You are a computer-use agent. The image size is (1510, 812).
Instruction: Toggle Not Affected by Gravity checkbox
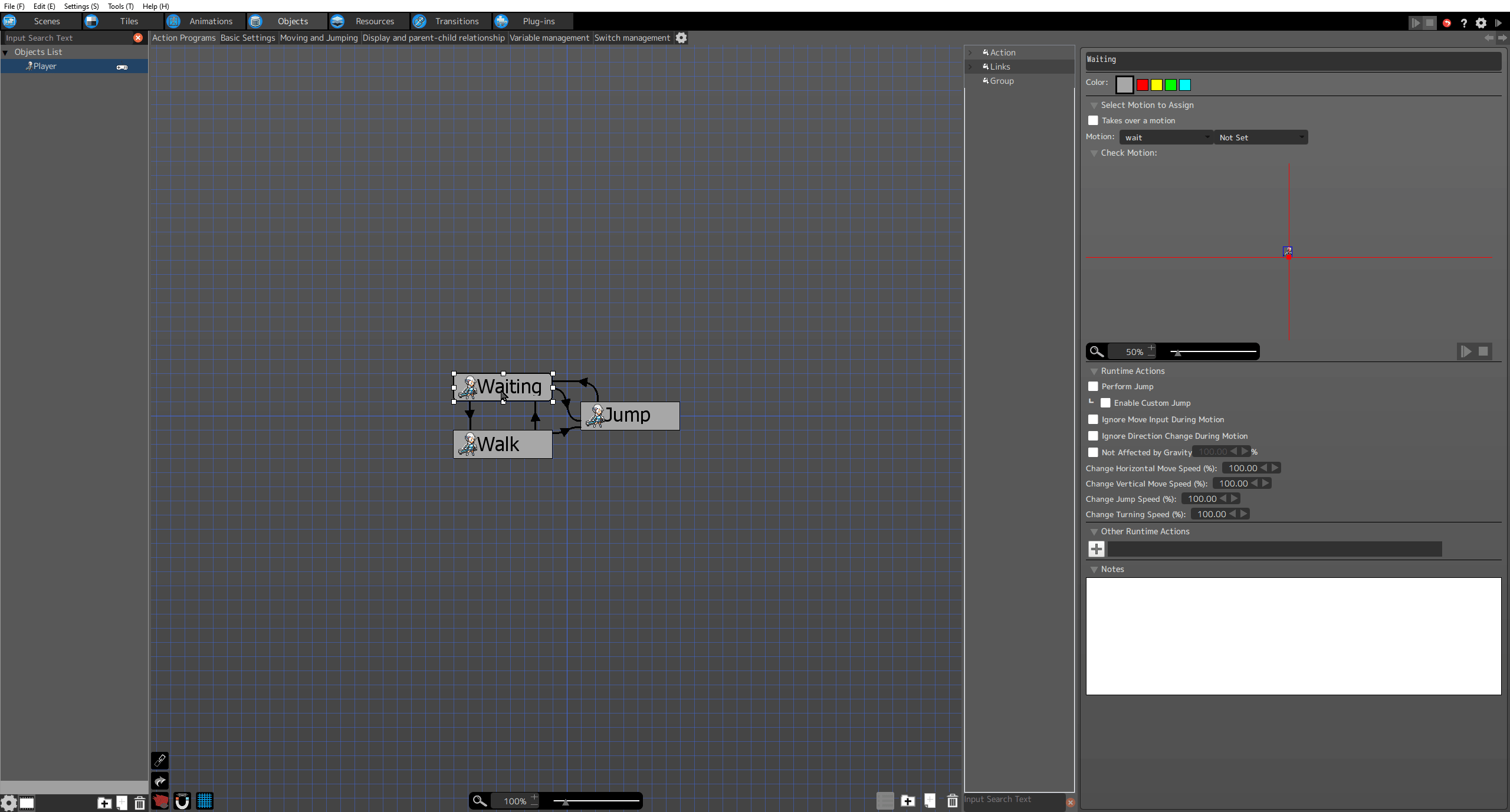click(x=1093, y=452)
